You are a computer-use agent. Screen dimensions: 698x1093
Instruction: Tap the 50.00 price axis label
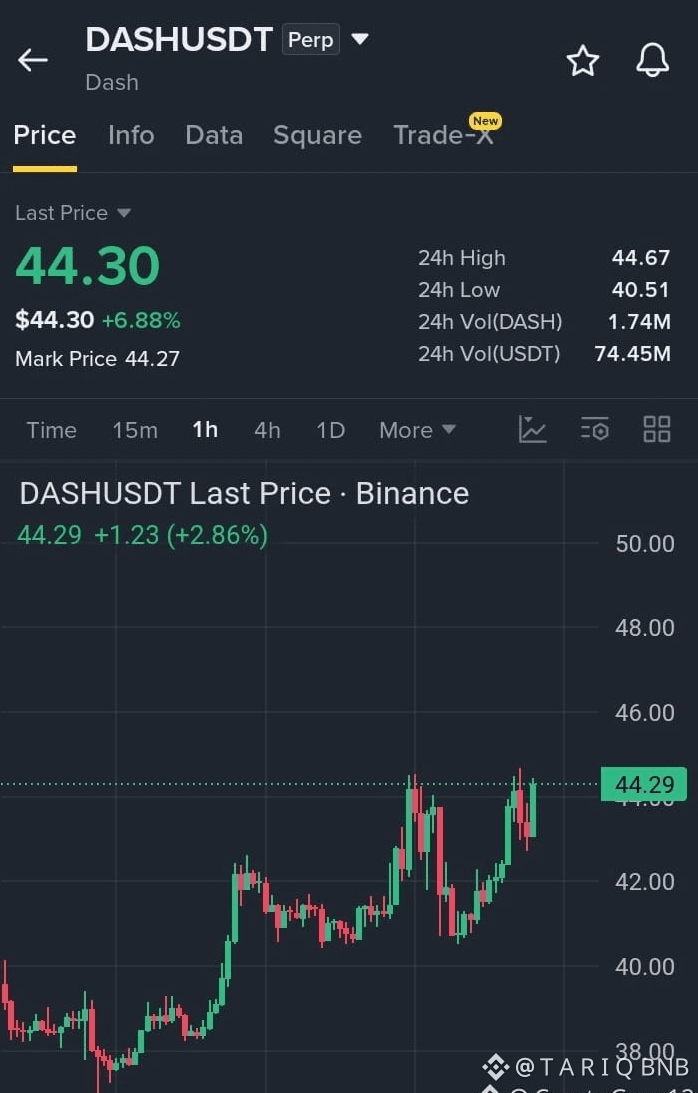645,544
